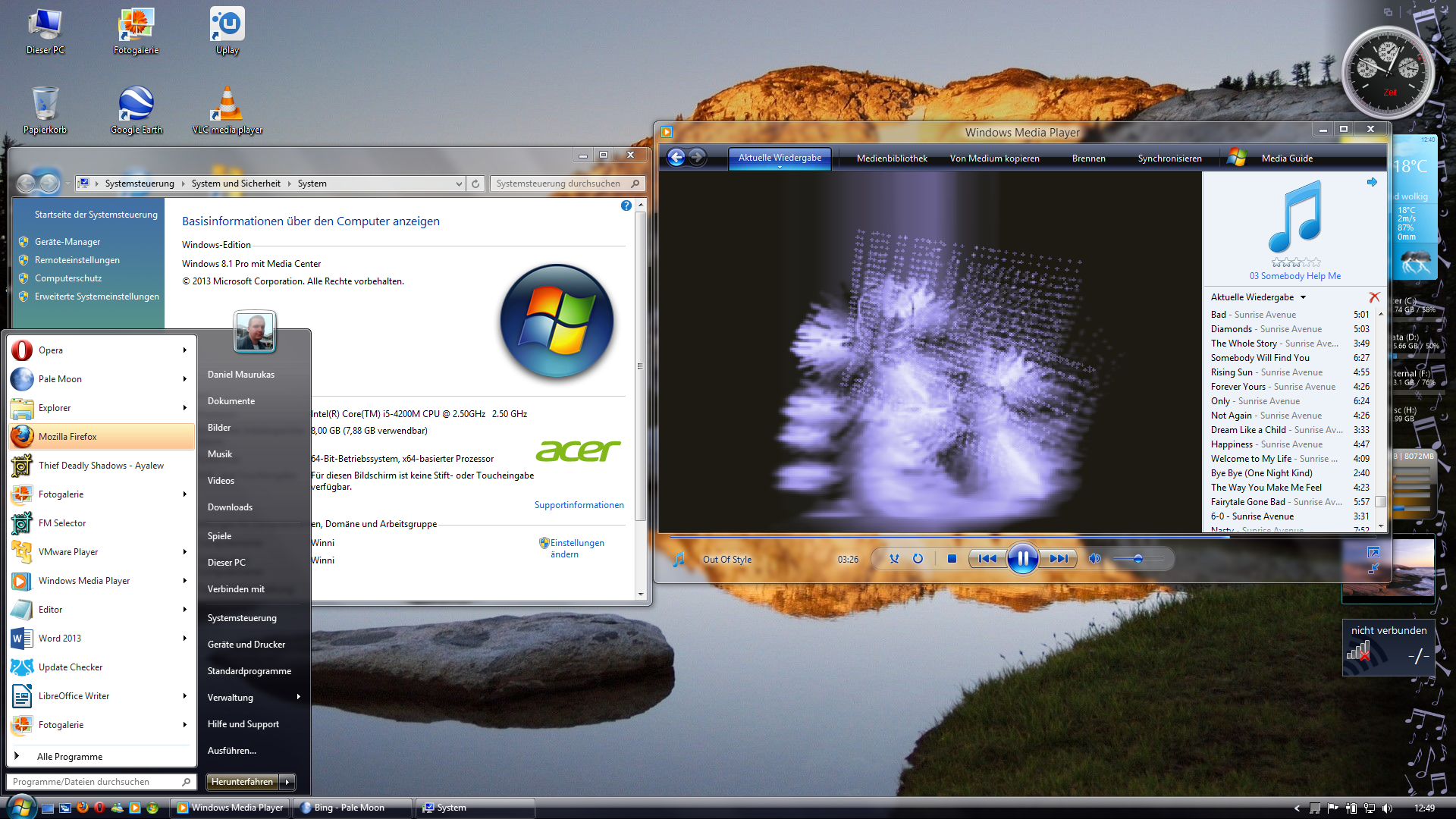Open the Uplay desktop shortcut

(x=227, y=31)
